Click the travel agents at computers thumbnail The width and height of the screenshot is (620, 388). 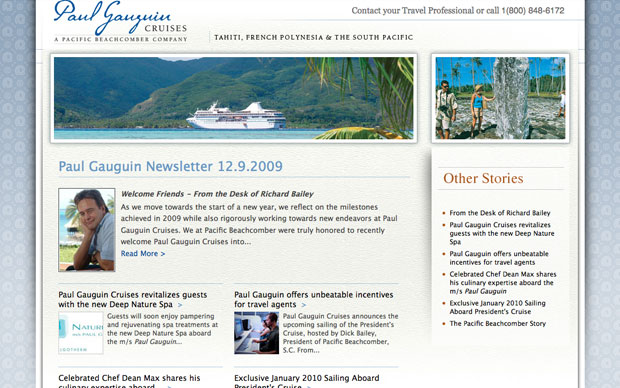[x=257, y=333]
